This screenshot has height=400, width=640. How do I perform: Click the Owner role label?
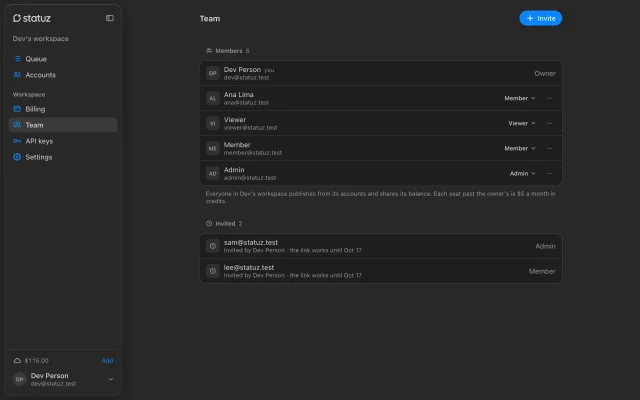point(545,73)
